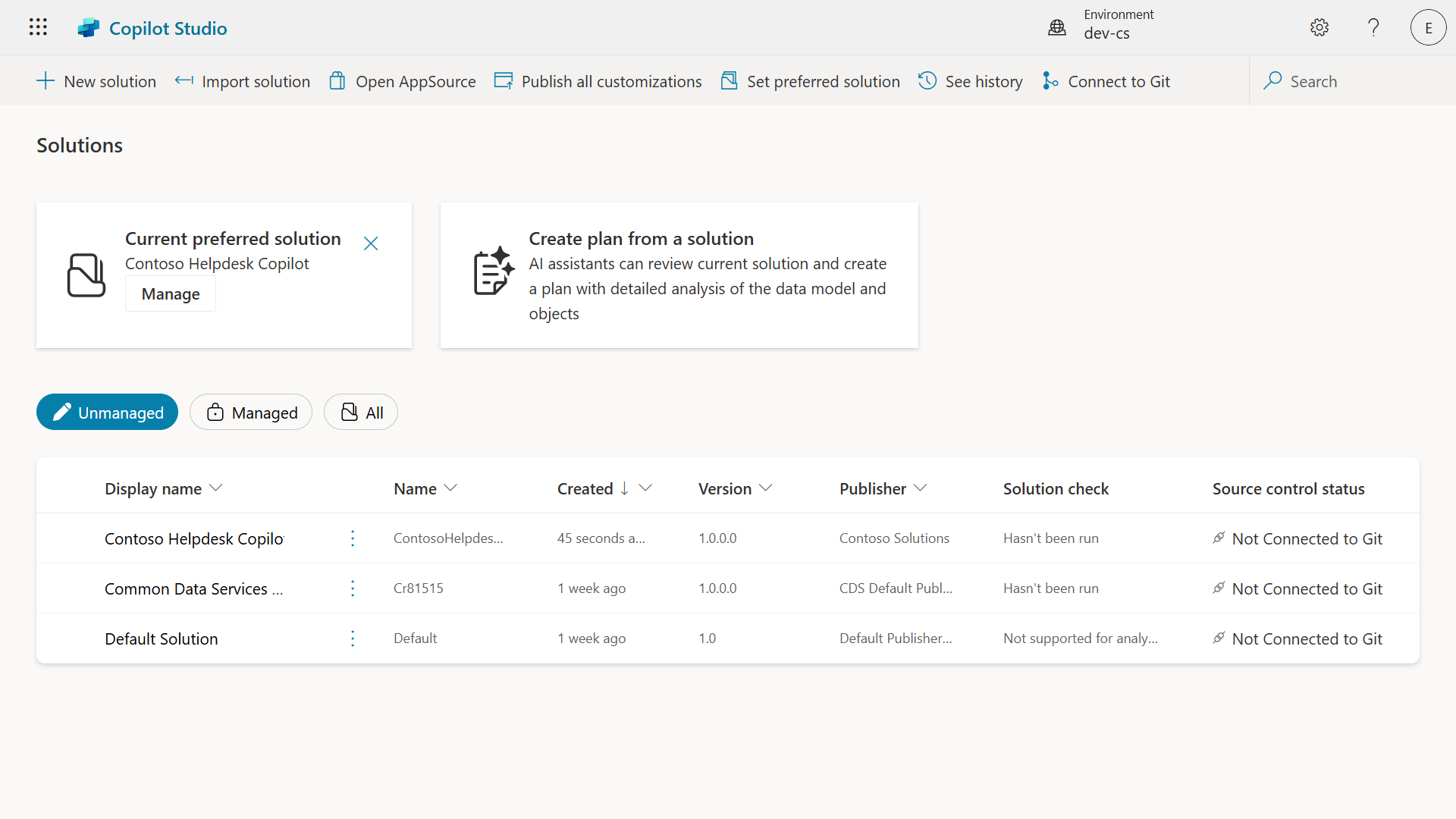The width and height of the screenshot is (1456, 819).
Task: Open more options for Contoso Helpdesk Copilot
Action: click(353, 538)
